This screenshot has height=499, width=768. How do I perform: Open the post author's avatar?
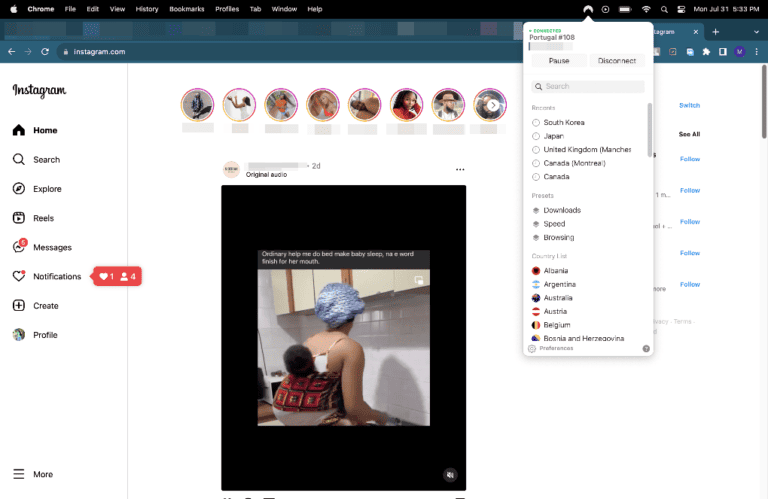click(x=231, y=169)
